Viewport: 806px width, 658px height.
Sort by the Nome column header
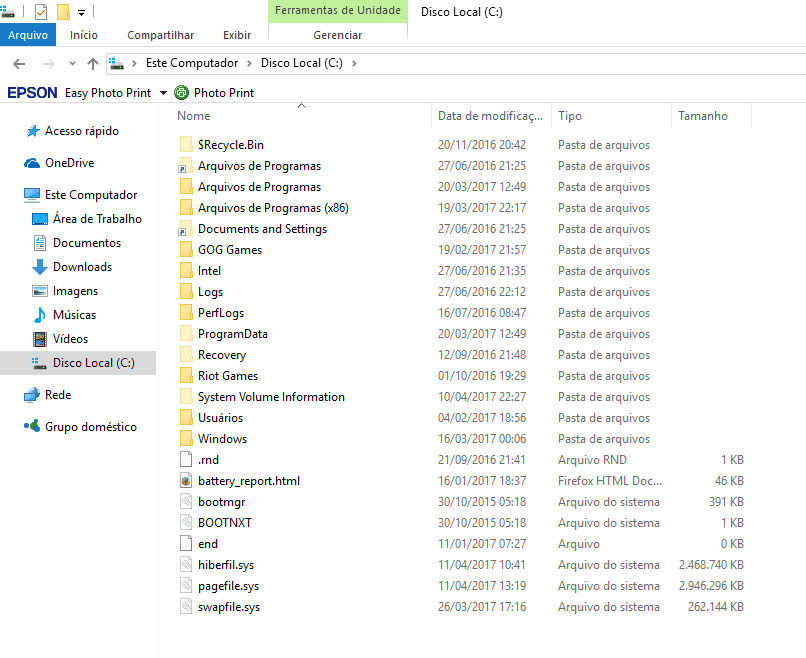pos(193,116)
